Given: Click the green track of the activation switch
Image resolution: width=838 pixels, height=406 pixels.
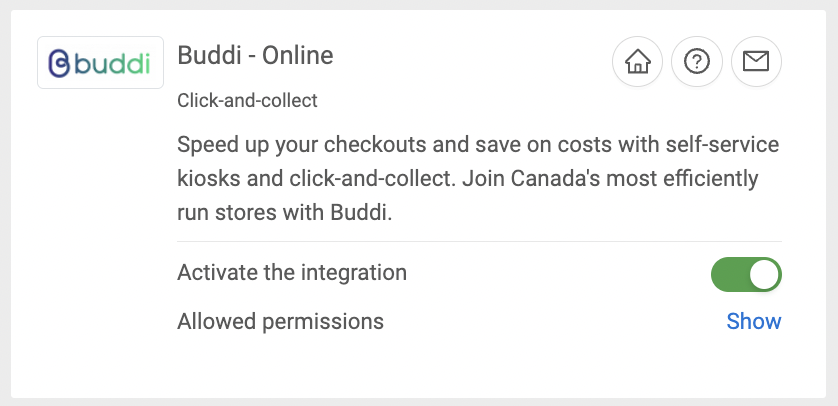Looking at the screenshot, I should tap(729, 275).
